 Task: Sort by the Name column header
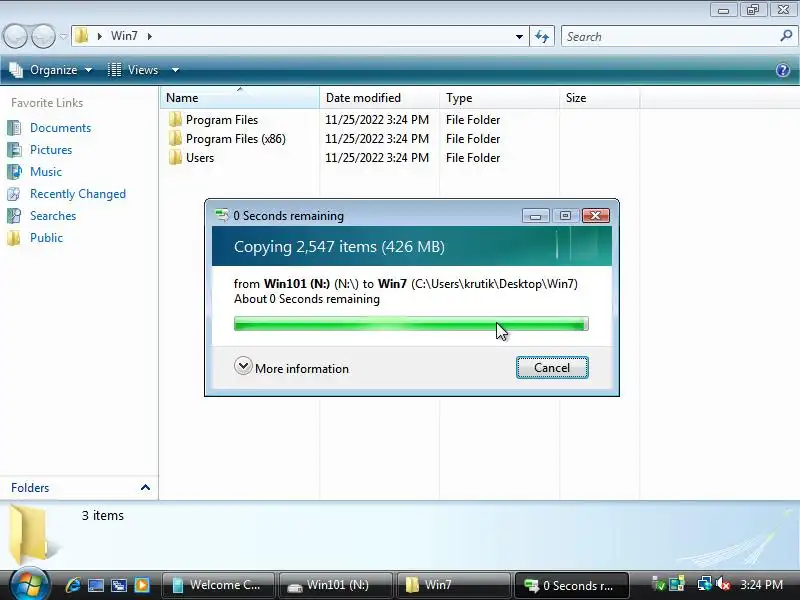240,97
